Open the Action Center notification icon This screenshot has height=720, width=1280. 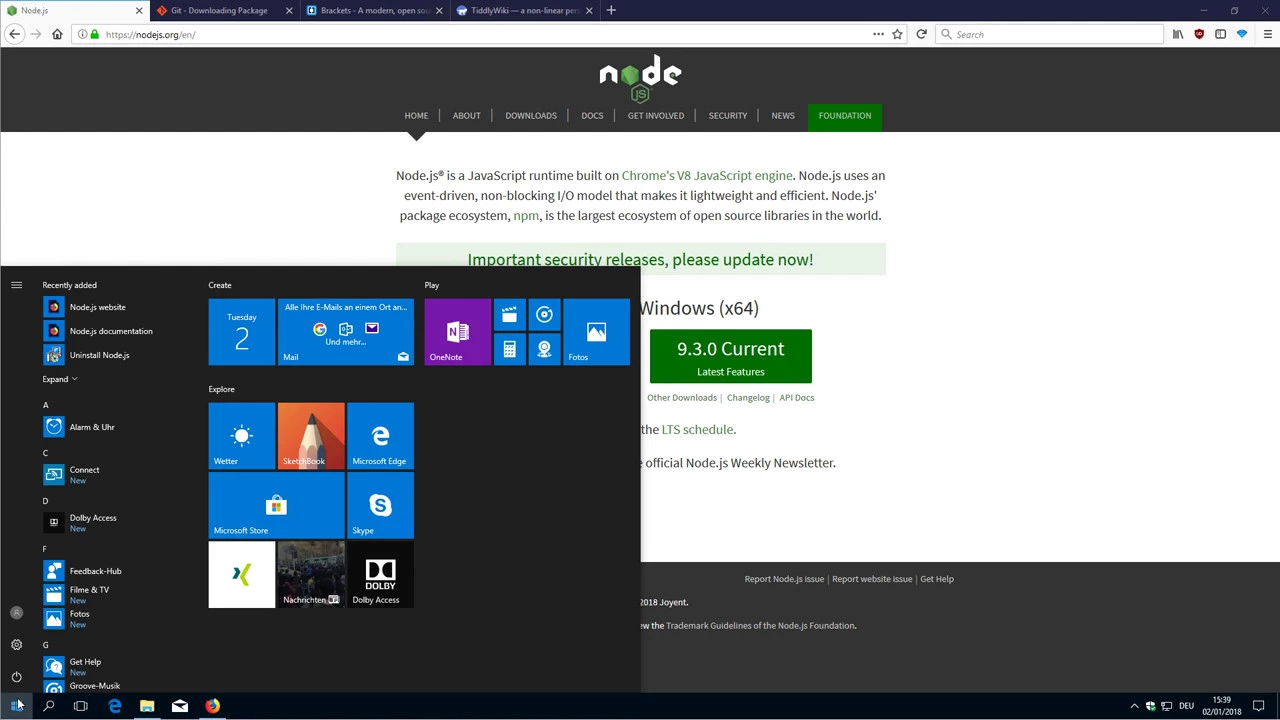pyautogui.click(x=1259, y=706)
